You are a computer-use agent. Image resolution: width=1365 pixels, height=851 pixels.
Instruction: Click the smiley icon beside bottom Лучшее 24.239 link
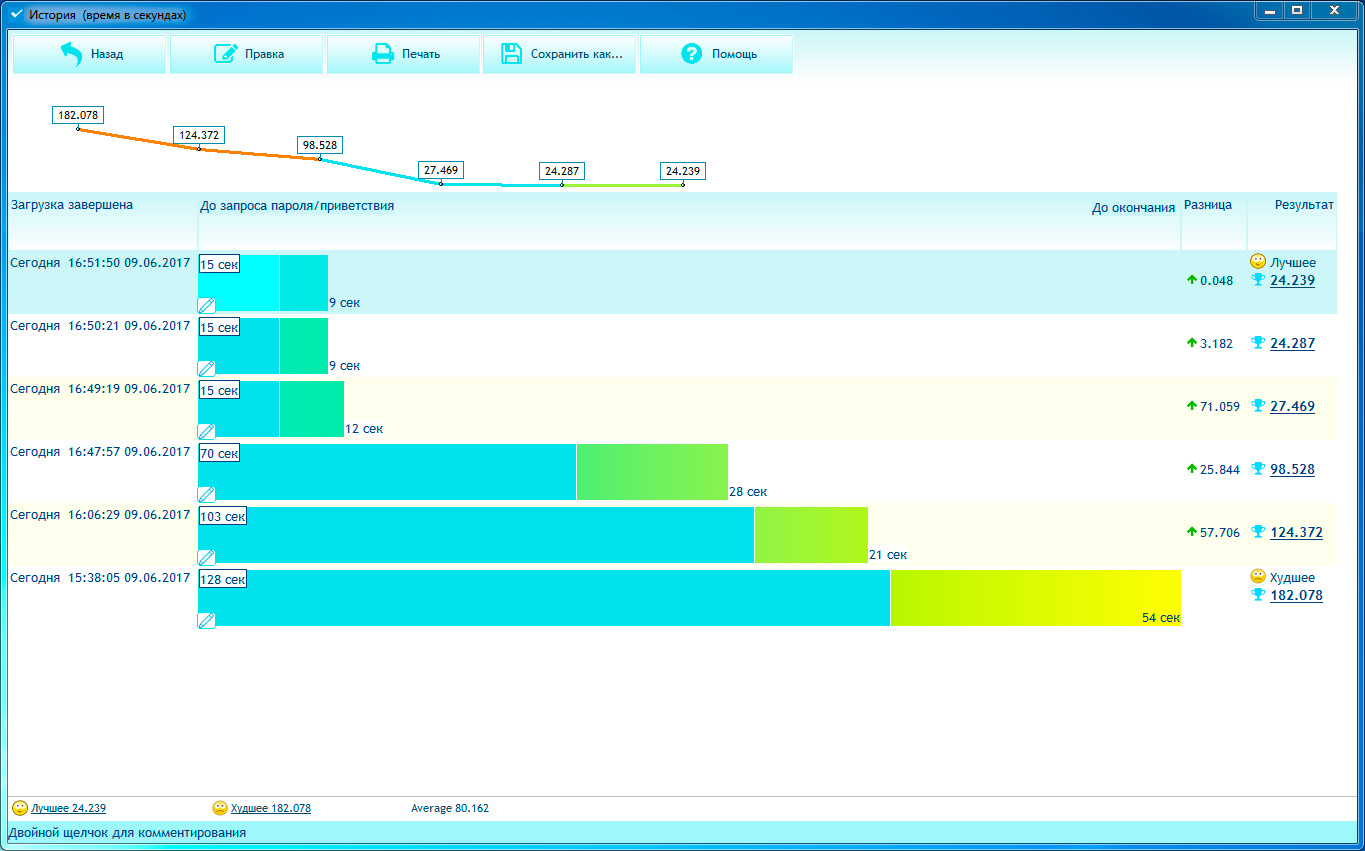[x=20, y=808]
